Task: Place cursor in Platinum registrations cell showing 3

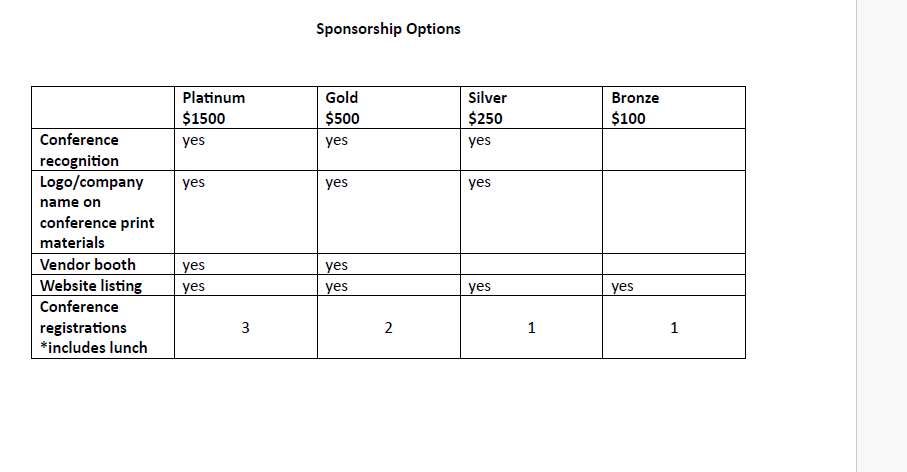Action: point(246,327)
